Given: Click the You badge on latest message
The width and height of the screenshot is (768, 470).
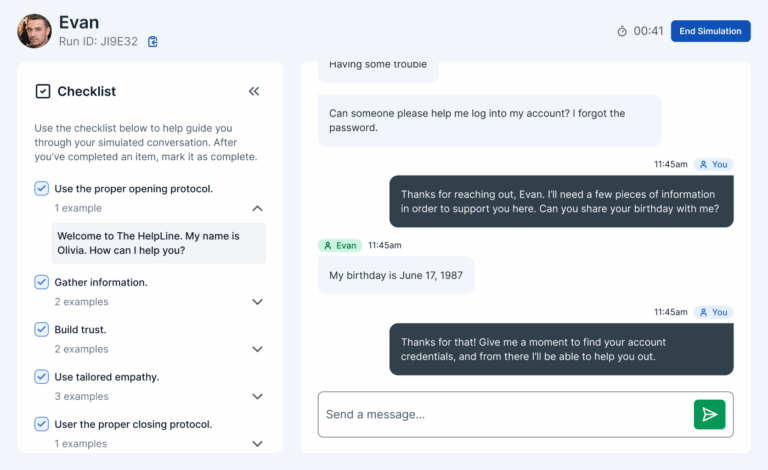Looking at the screenshot, I should coord(714,312).
